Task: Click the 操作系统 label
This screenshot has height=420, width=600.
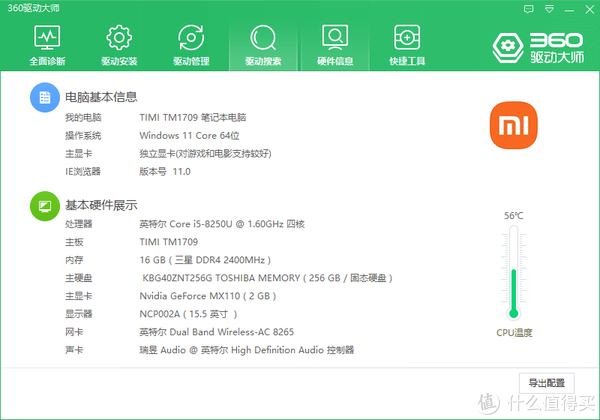Action: pyautogui.click(x=83, y=135)
